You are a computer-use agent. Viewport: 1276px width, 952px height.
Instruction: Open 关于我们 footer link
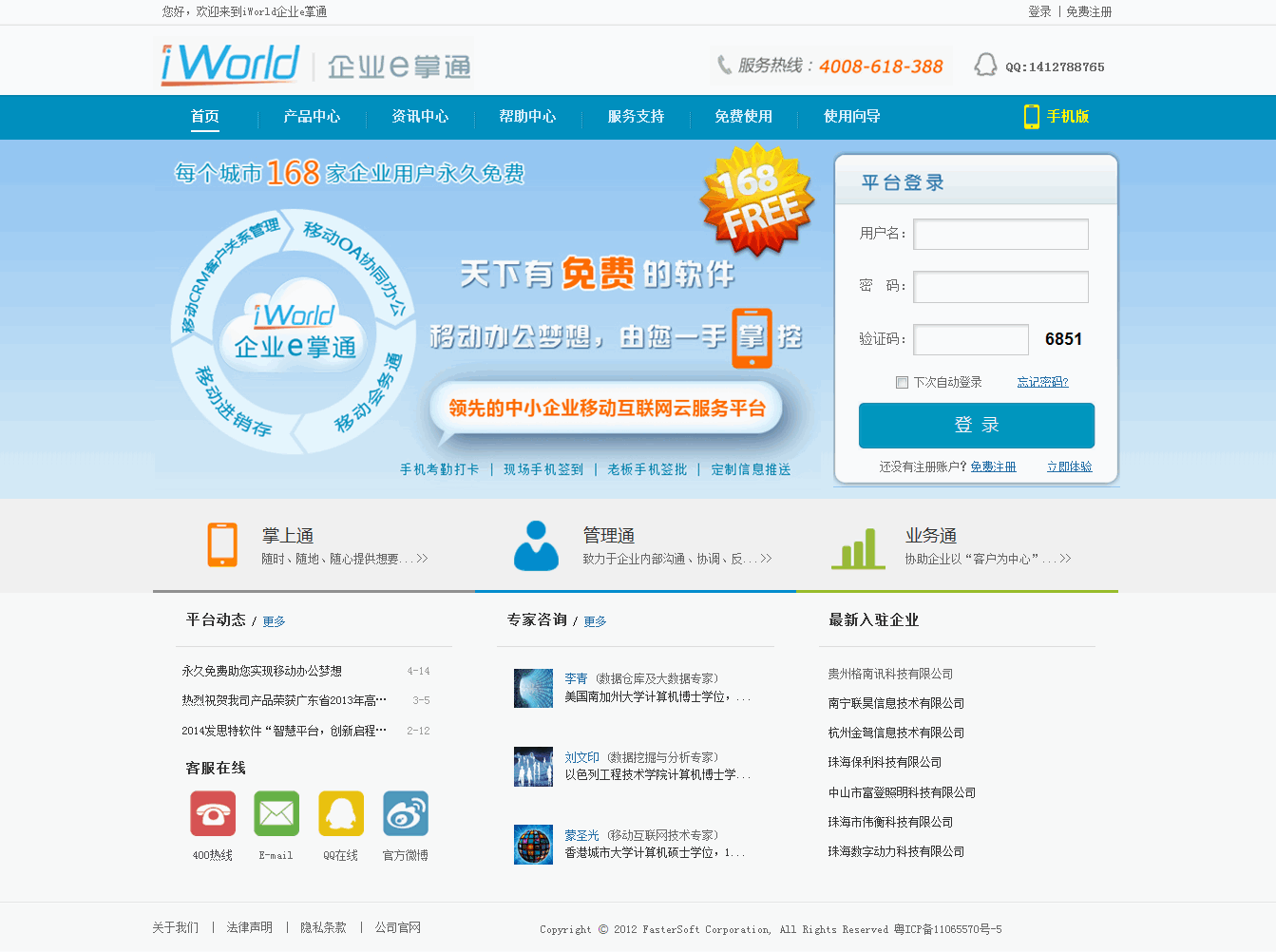(x=176, y=927)
